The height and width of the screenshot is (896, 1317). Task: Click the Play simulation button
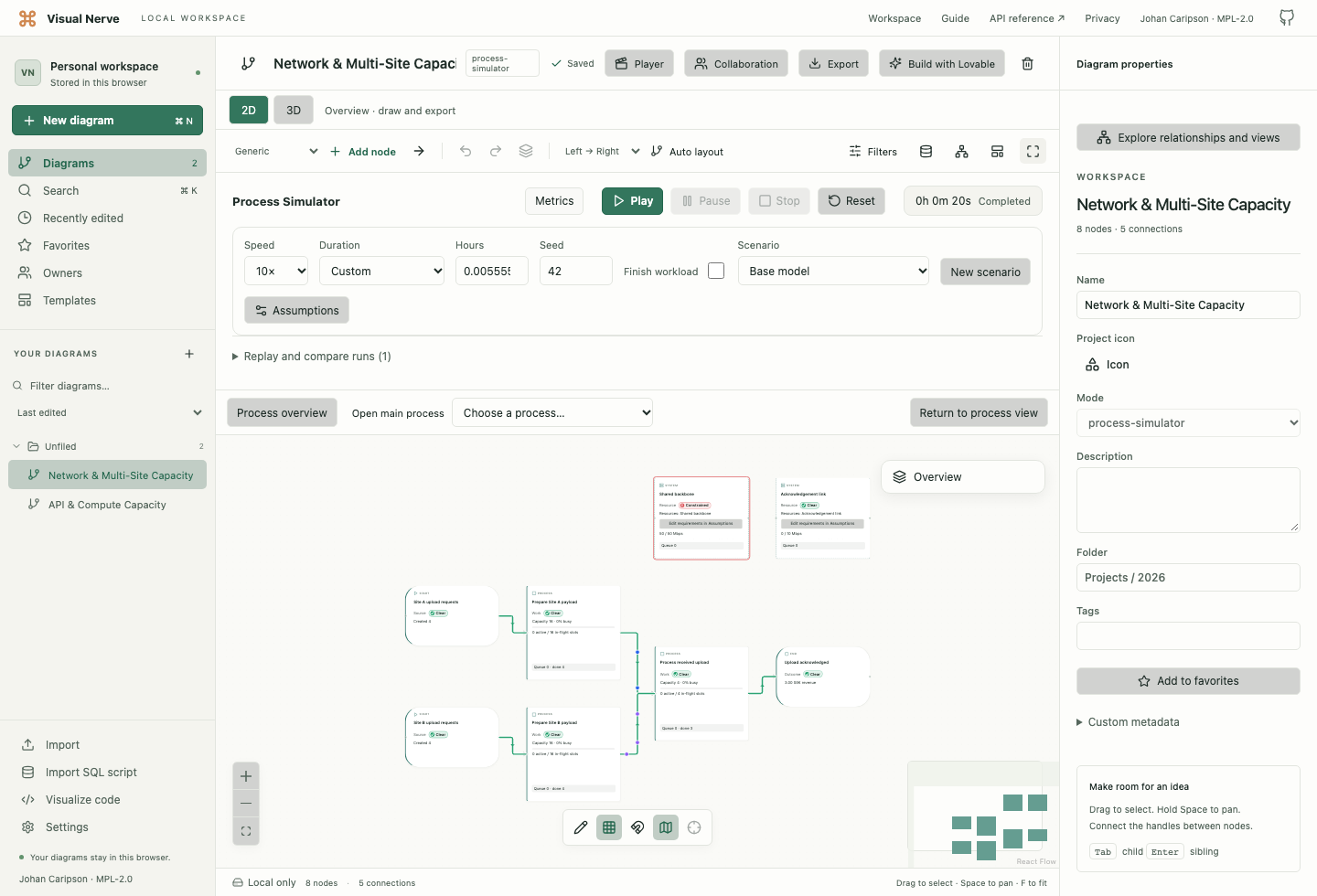632,201
